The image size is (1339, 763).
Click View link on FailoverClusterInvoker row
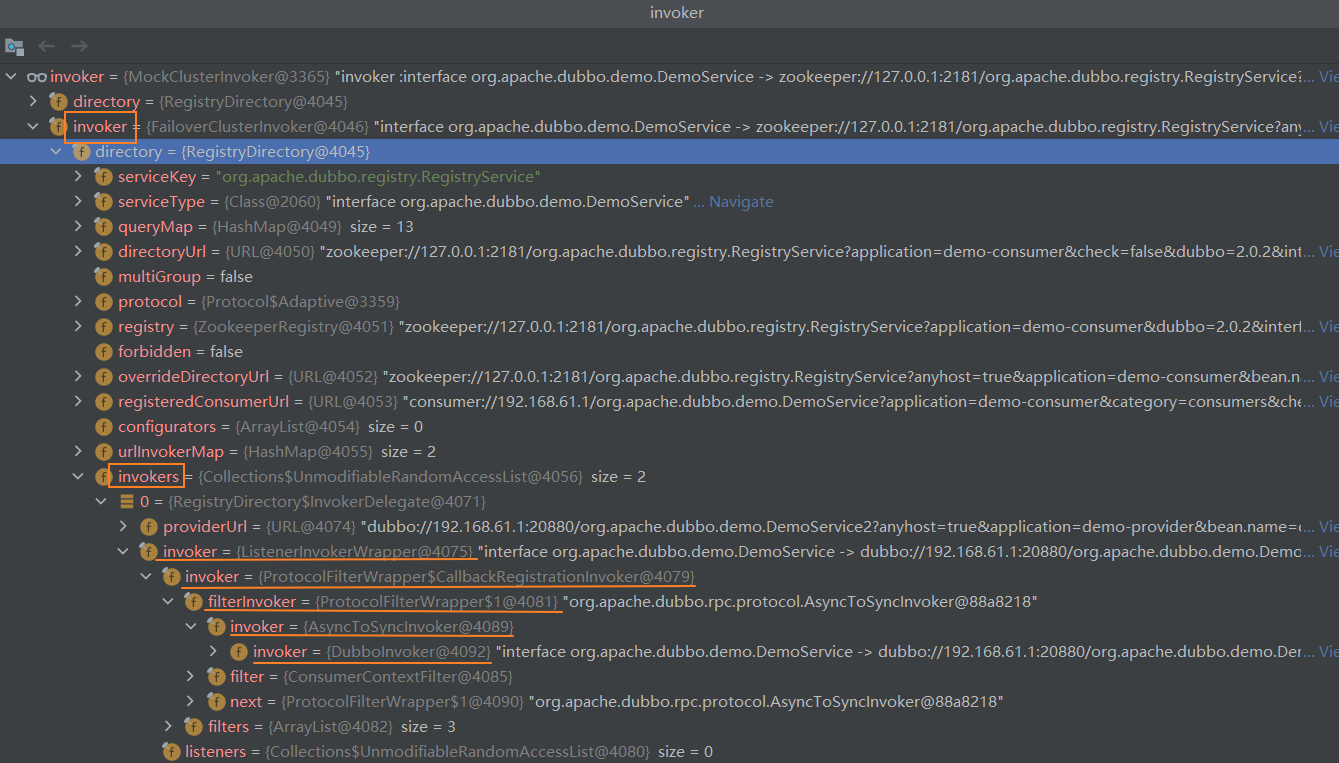click(x=1328, y=127)
